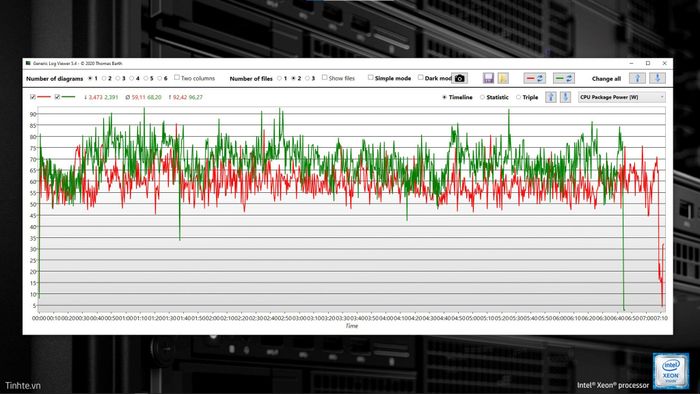Uncheck the green series visibility checkbox
This screenshot has width=700, height=394.
click(x=57, y=97)
